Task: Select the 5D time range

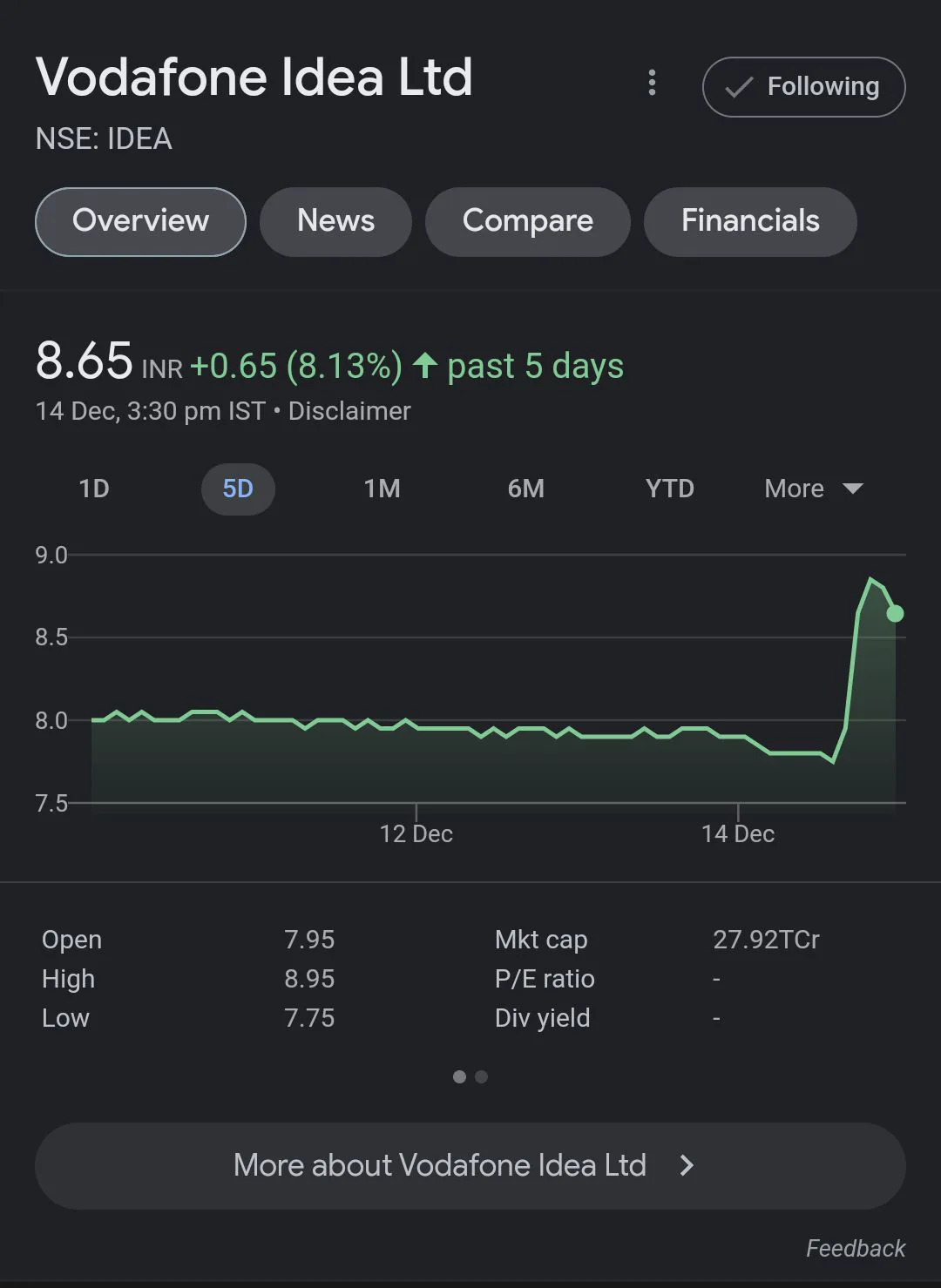Action: coord(238,489)
